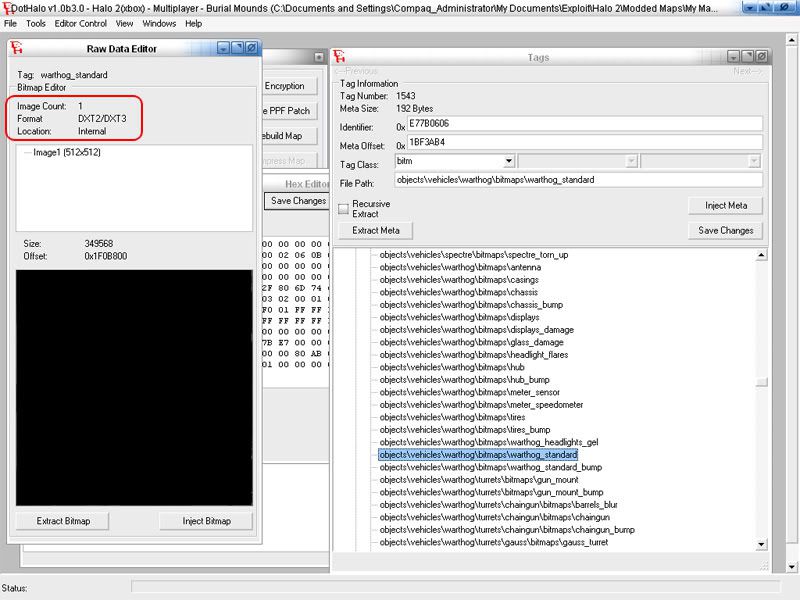Minimize the Raw Data Editor window
The width and height of the screenshot is (800, 600).
point(223,48)
